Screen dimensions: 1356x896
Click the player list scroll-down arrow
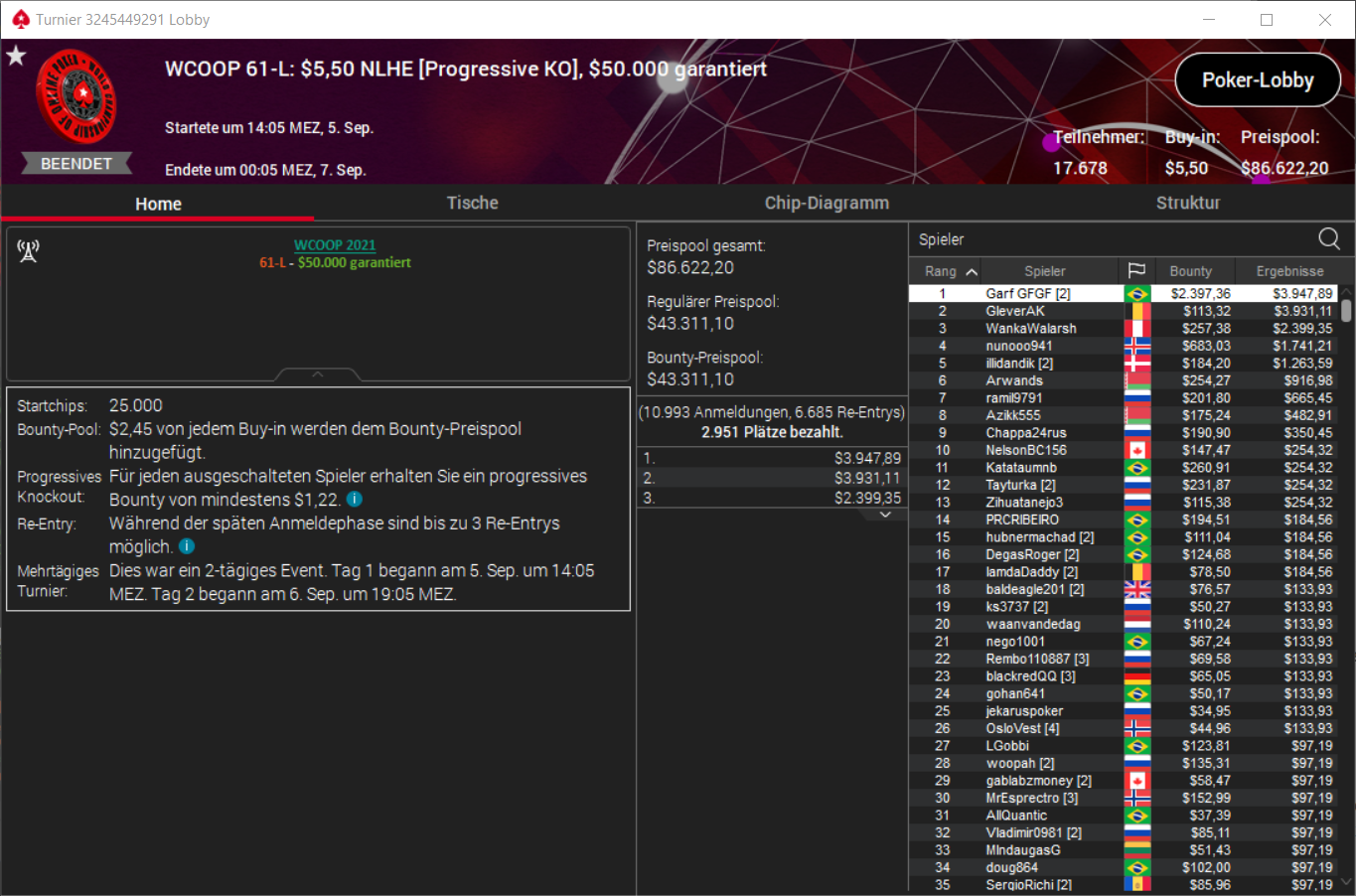pos(1346,881)
